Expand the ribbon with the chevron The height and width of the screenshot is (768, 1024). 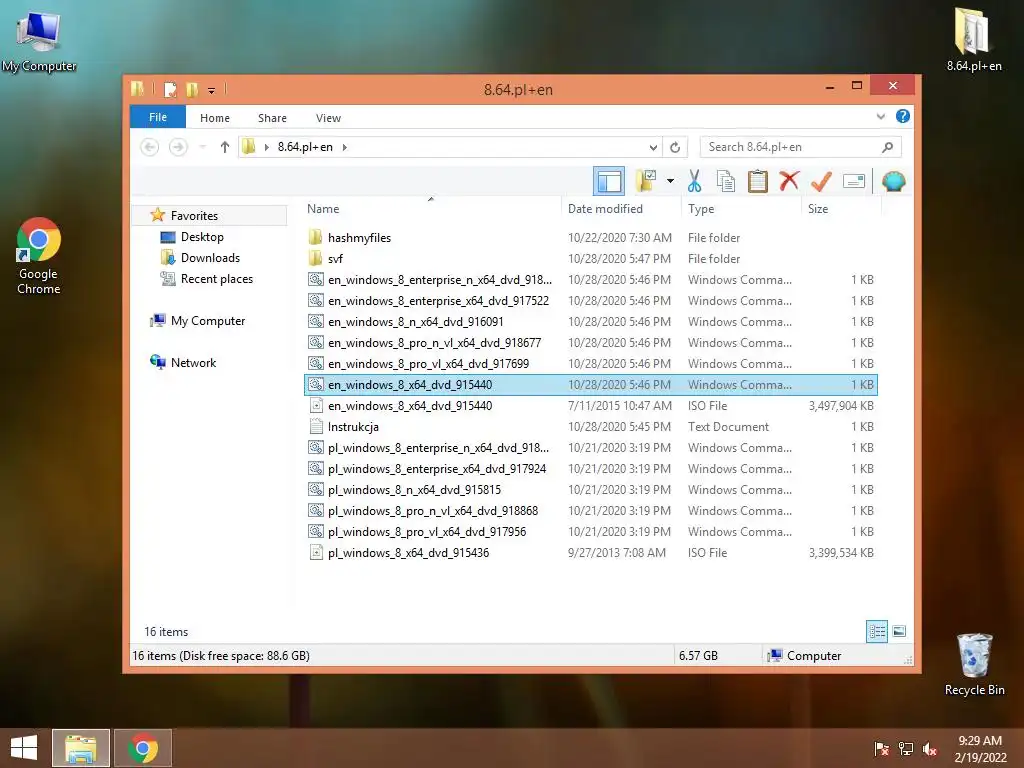(x=880, y=116)
